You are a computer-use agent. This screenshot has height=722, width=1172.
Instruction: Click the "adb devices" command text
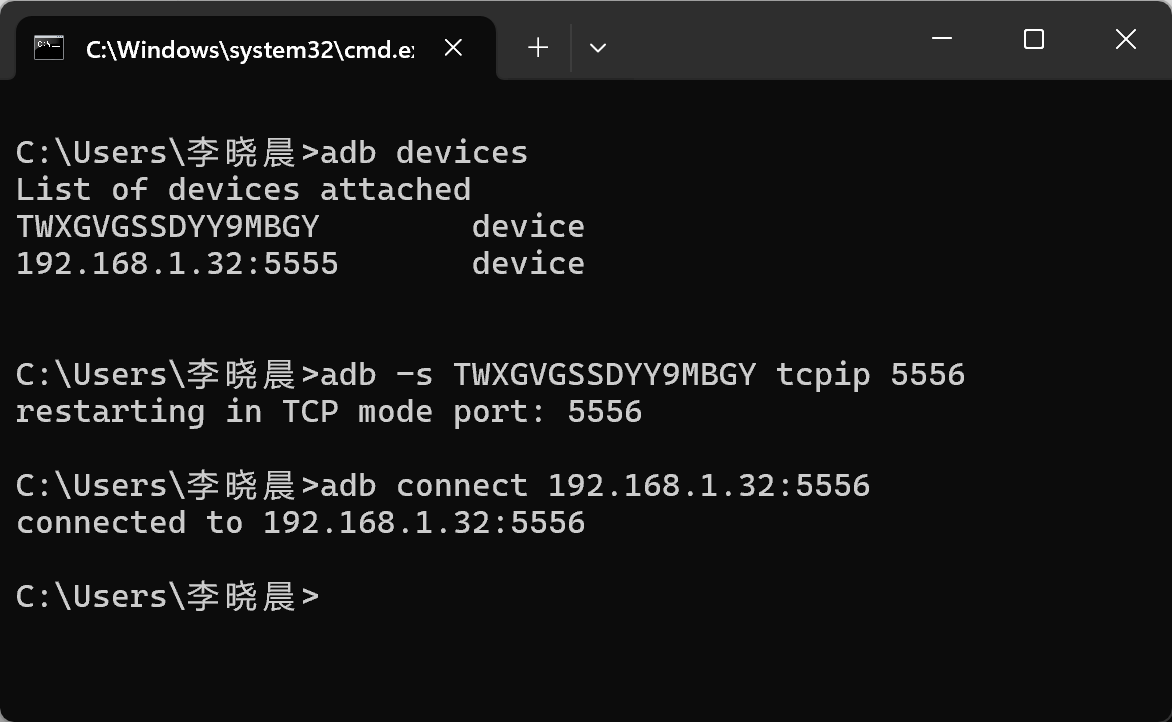pyautogui.click(x=423, y=152)
